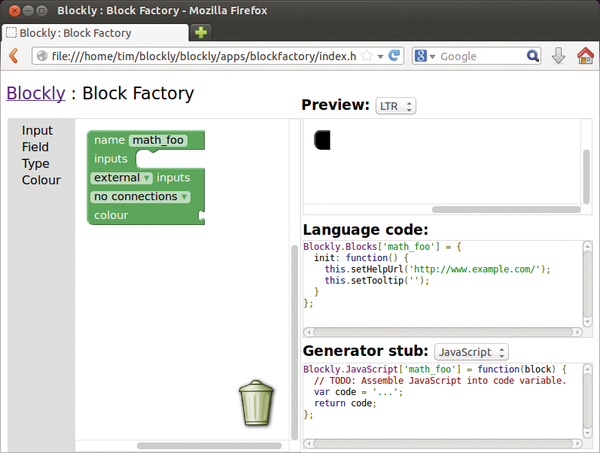This screenshot has width=600, height=453.
Task: Click Language code horizontal scrollbar
Action: 443,332
